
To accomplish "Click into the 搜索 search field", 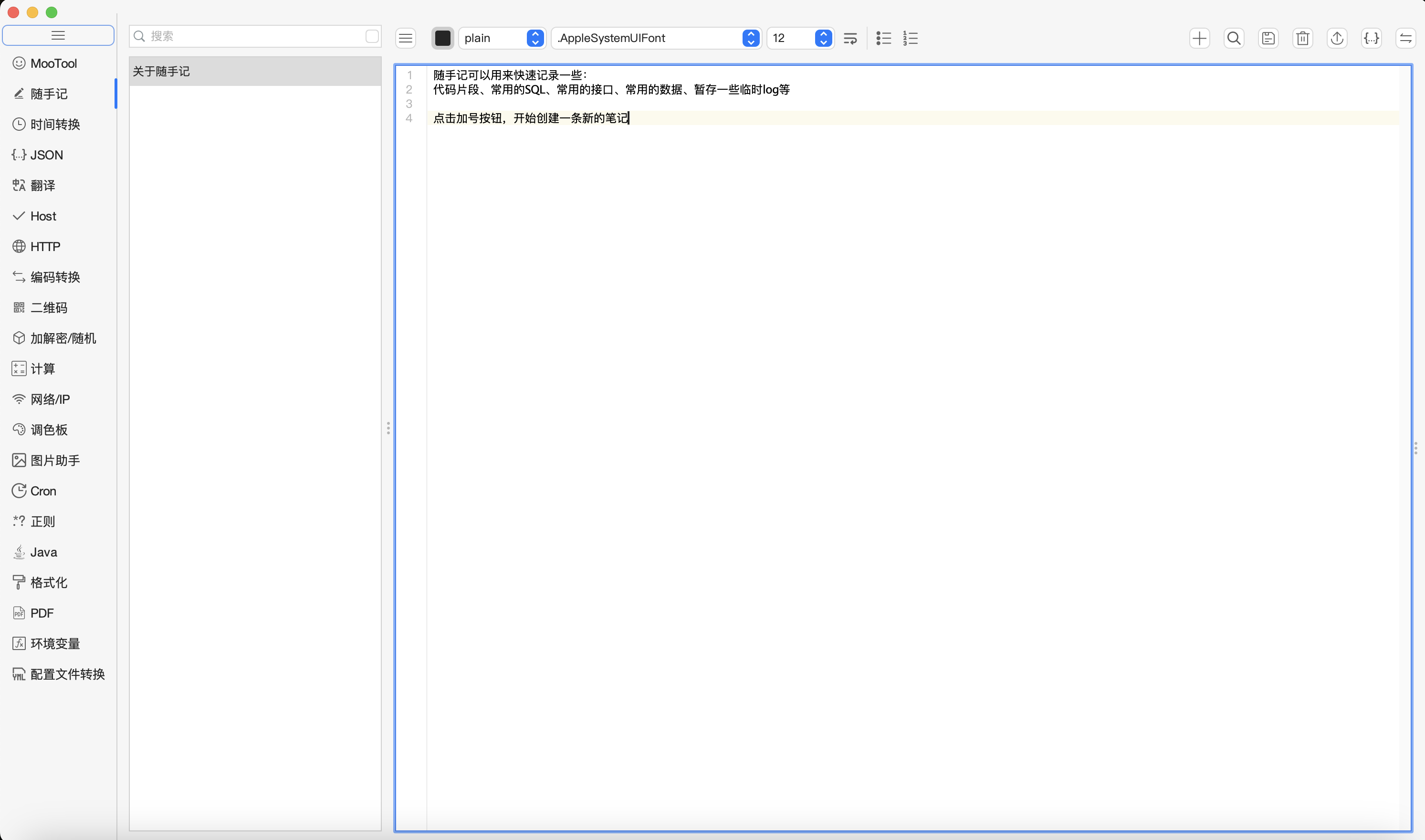I will coord(249,36).
